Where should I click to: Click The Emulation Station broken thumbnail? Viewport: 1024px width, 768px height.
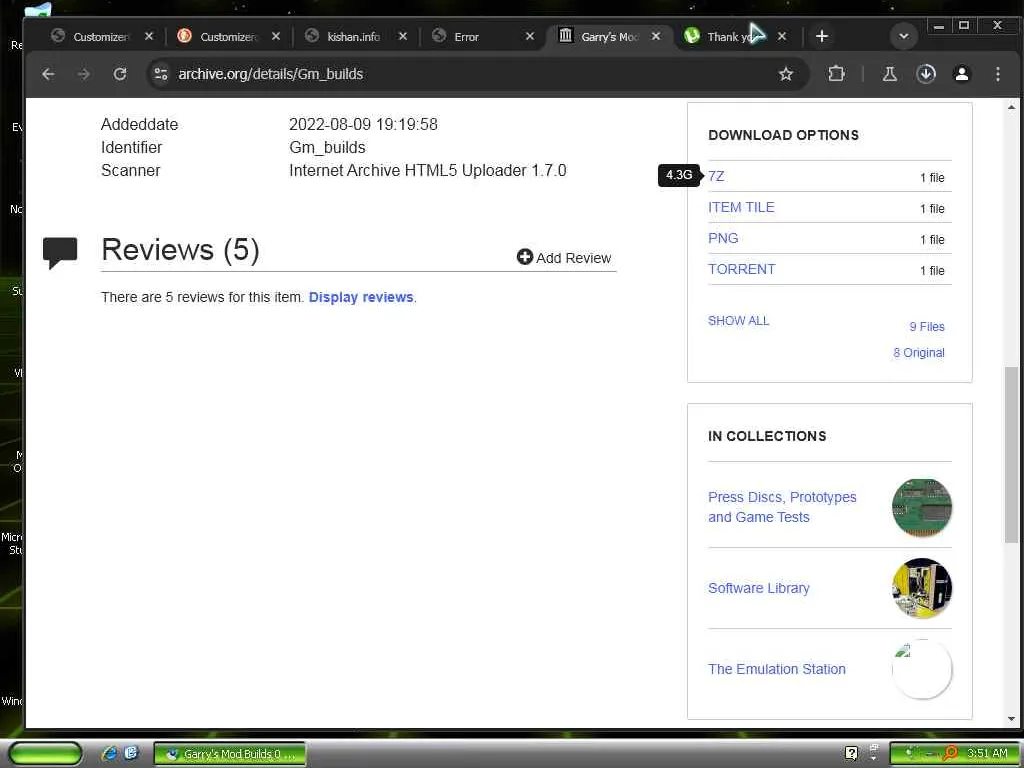tap(921, 669)
